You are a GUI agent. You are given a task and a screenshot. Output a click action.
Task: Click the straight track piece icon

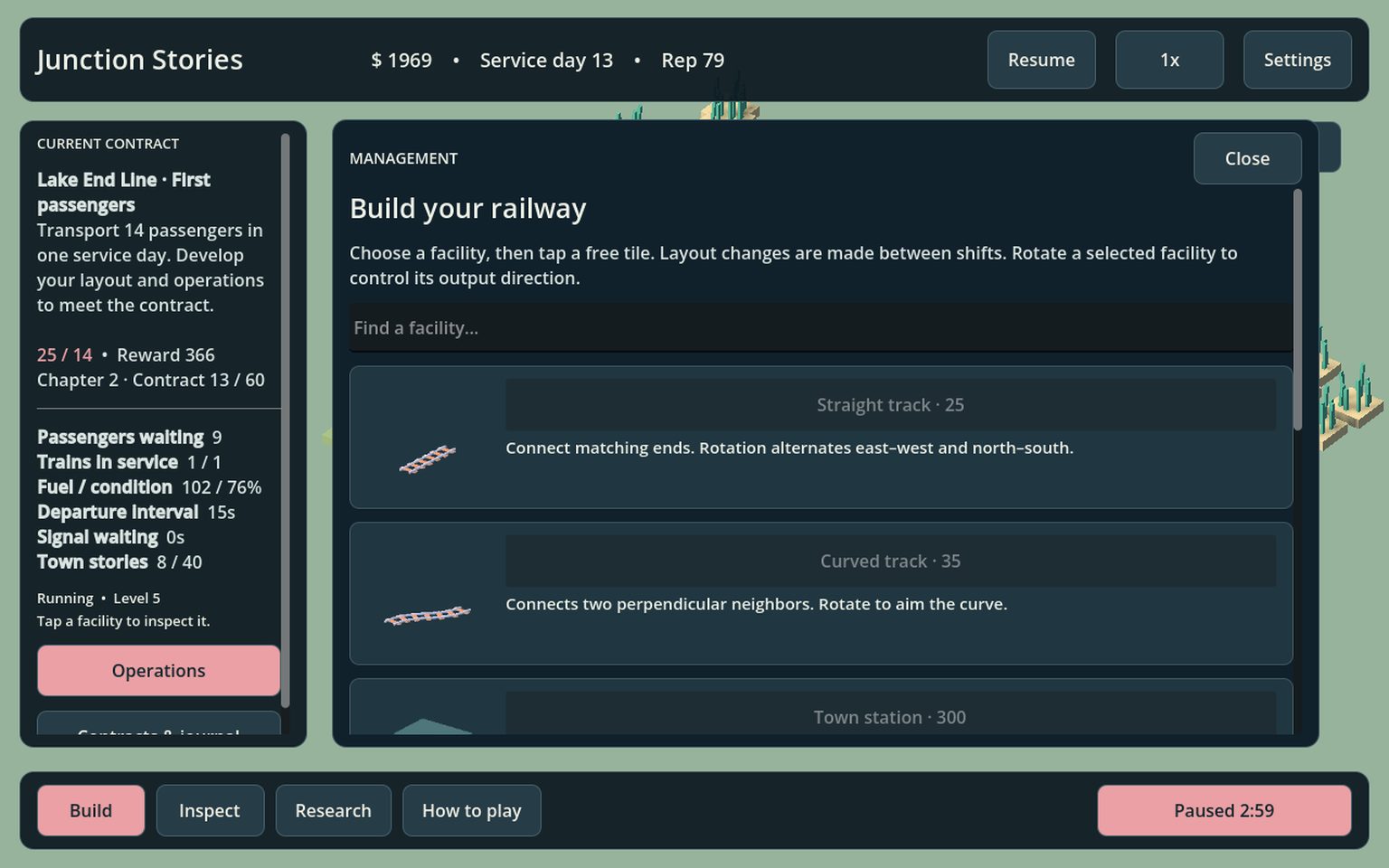pyautogui.click(x=428, y=459)
